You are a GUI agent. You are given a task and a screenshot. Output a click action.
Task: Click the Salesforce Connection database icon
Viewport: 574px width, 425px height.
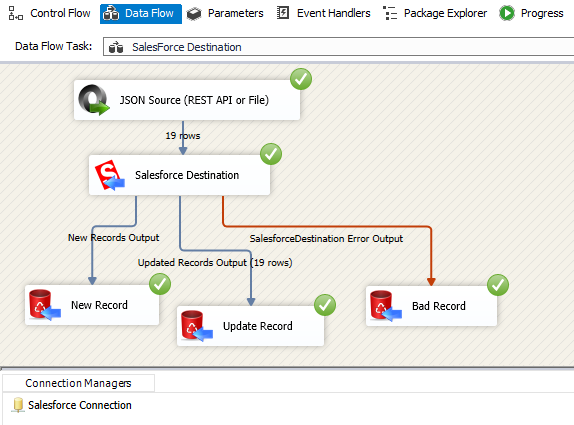coord(18,405)
